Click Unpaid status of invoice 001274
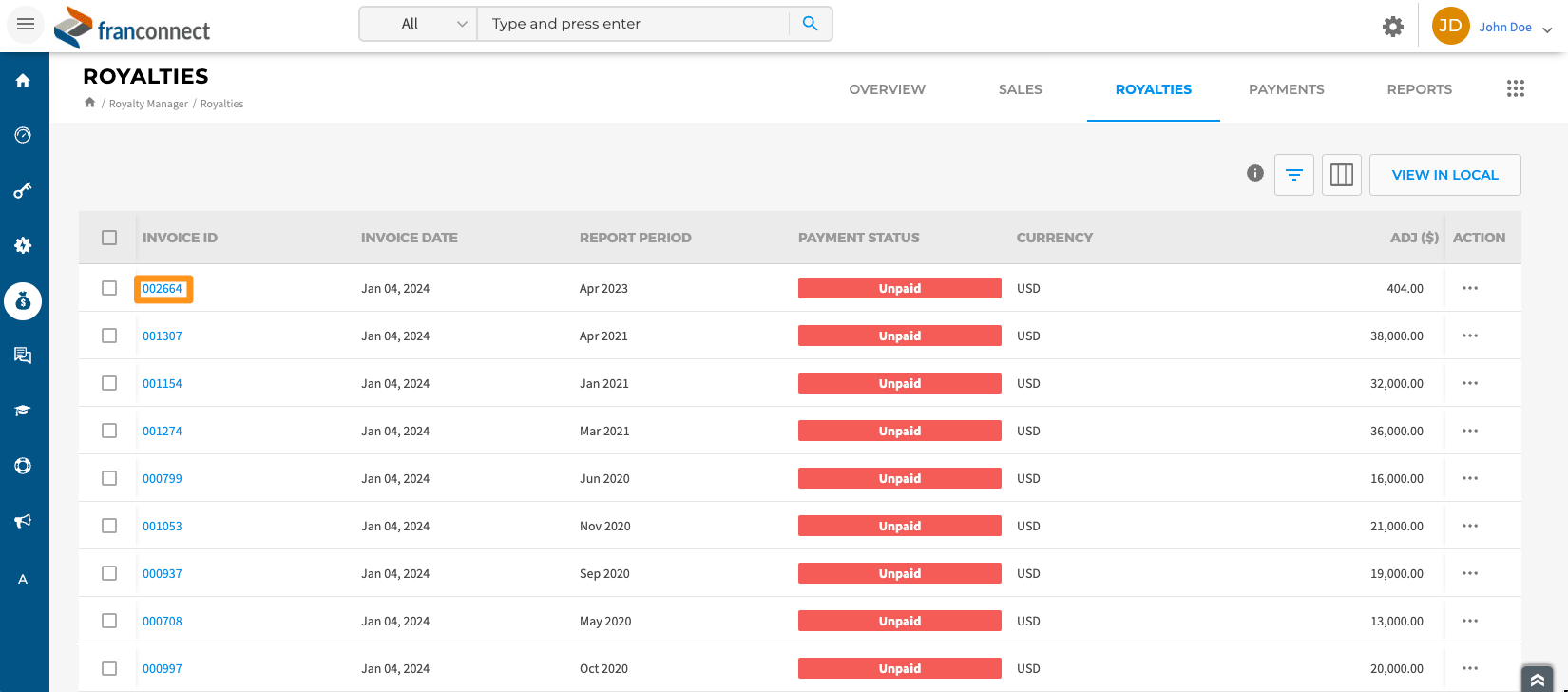This screenshot has height=692, width=1568. click(900, 431)
